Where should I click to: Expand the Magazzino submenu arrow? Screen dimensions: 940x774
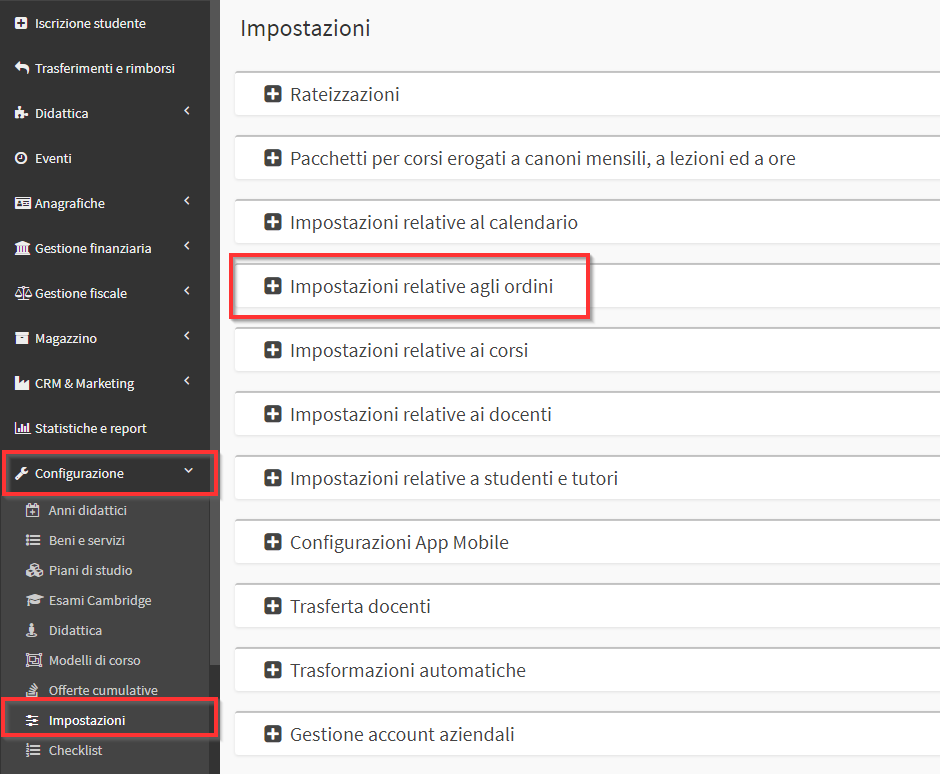(187, 336)
